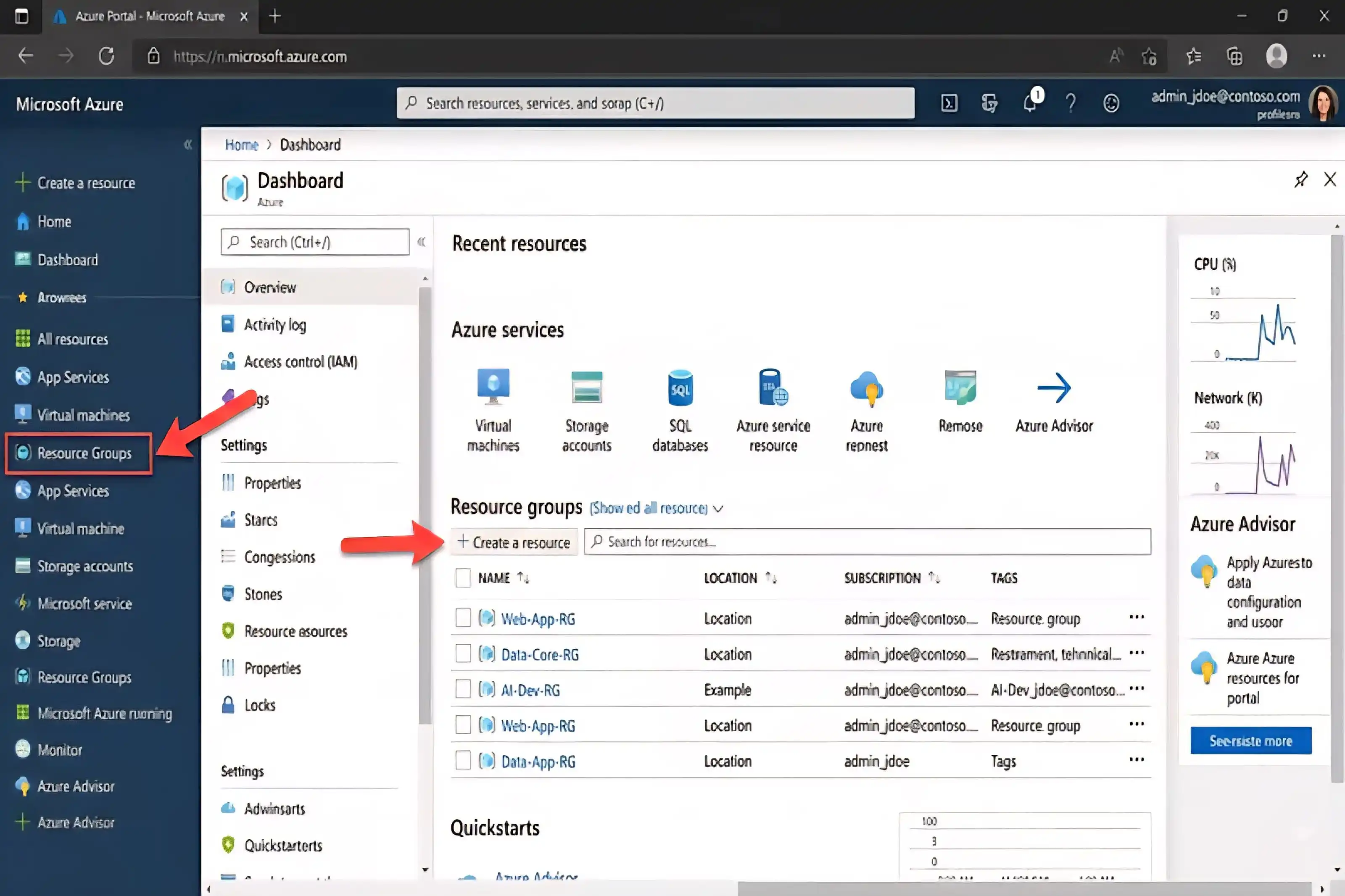Open the browser favorites list icon

1193,56
